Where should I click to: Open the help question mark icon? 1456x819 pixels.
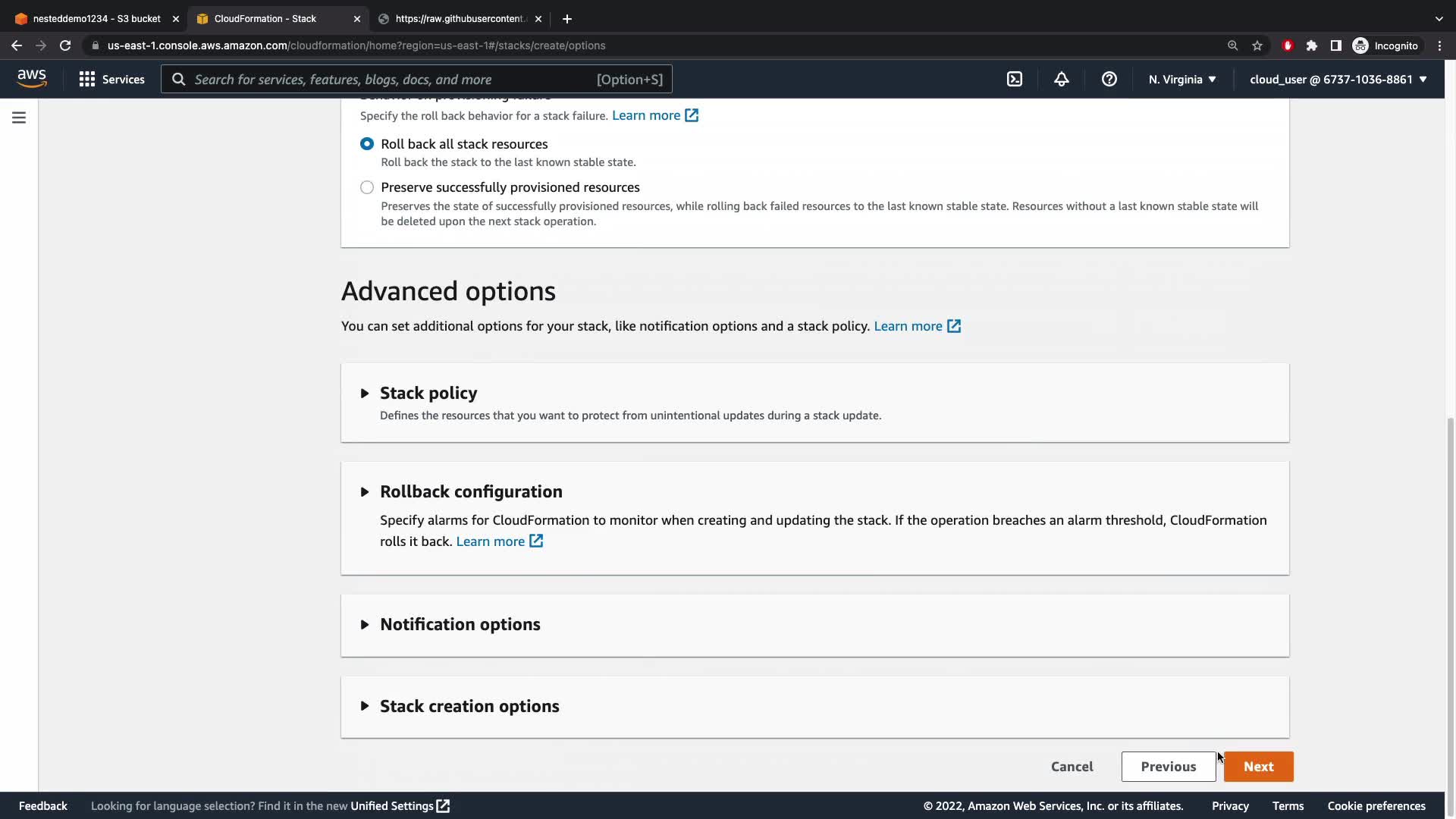pos(1109,79)
